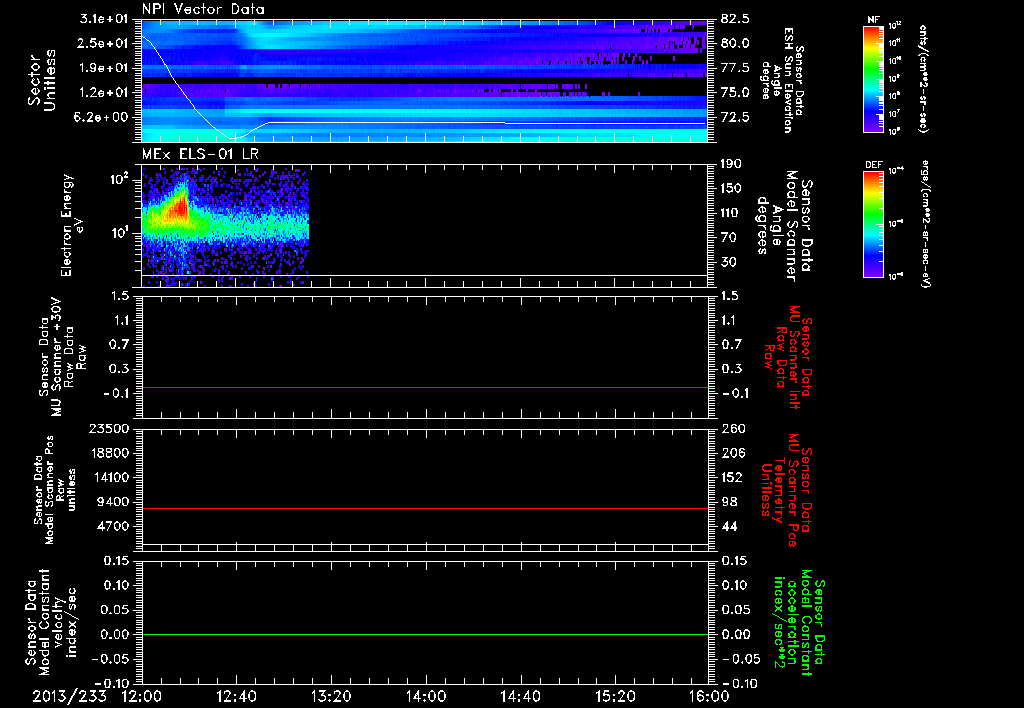
Task: Click the "44" telemetry tick label
Action: [x=729, y=526]
